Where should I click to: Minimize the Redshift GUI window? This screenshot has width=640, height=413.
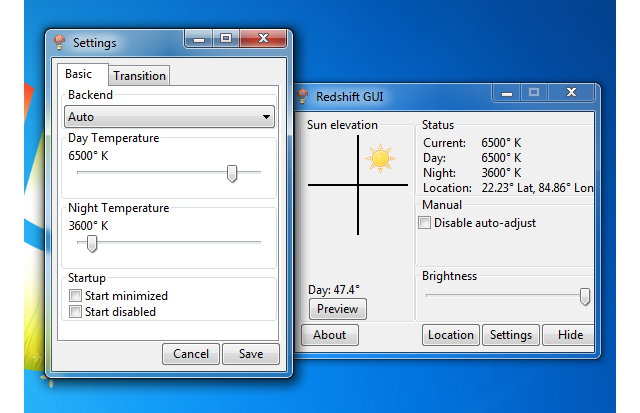pyautogui.click(x=507, y=93)
